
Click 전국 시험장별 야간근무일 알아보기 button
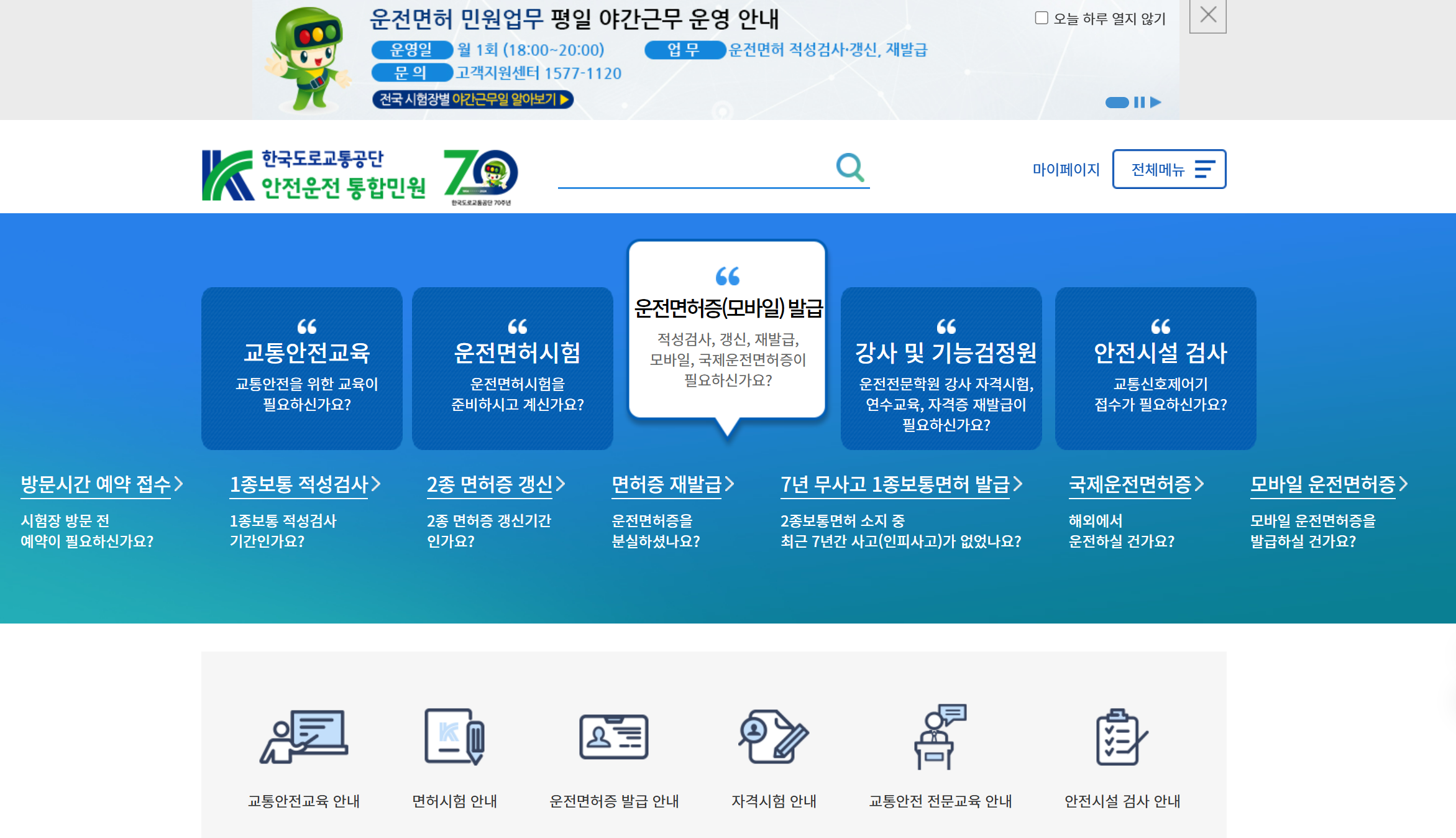tap(473, 99)
